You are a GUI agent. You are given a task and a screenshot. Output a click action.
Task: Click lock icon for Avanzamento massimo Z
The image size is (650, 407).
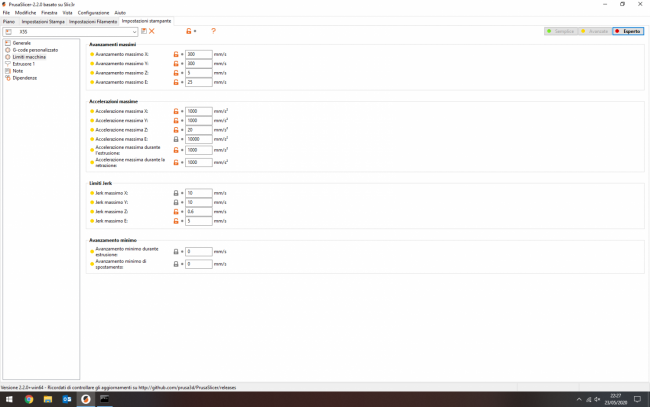(176, 73)
